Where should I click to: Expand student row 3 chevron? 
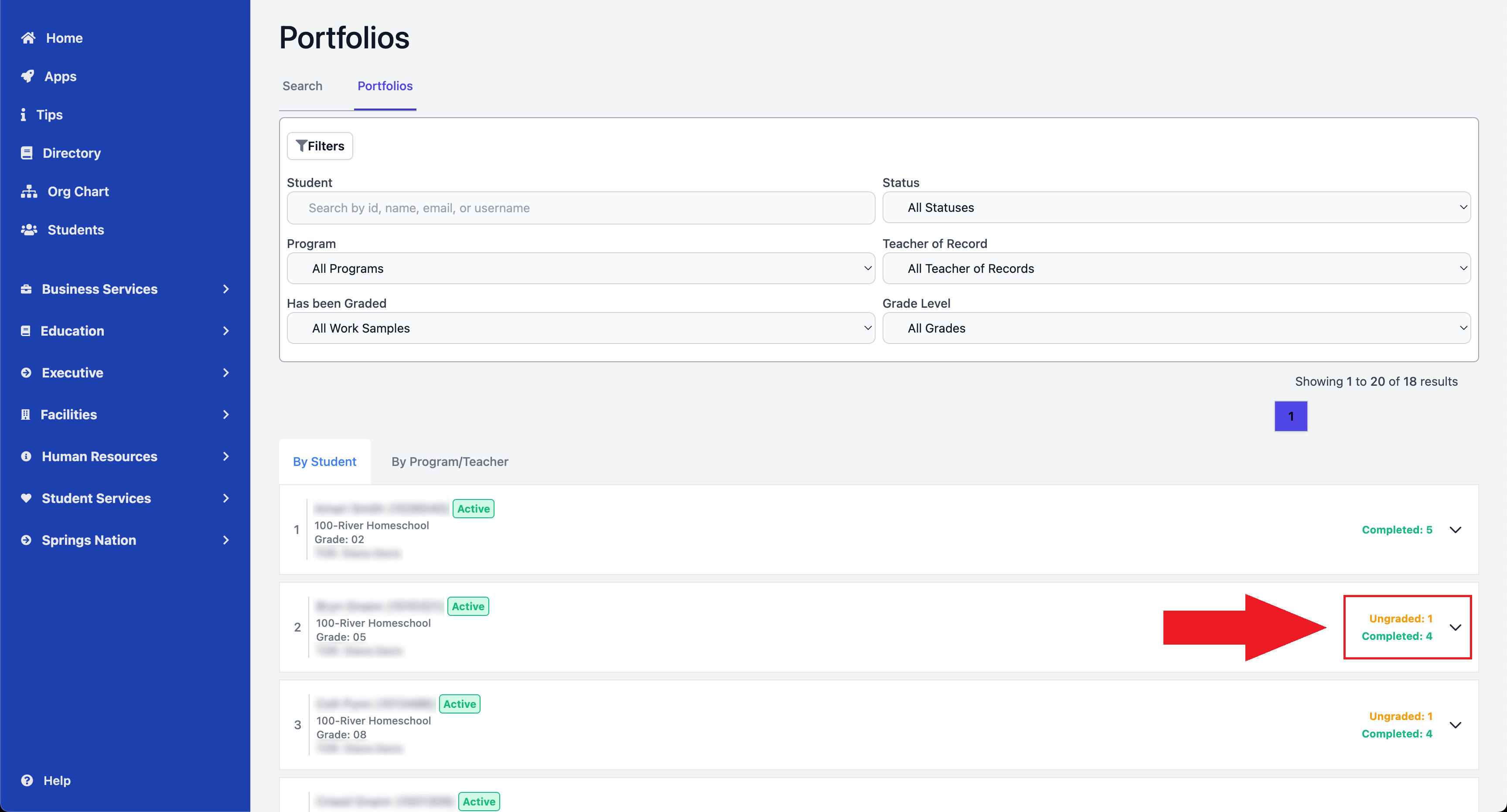(x=1455, y=725)
